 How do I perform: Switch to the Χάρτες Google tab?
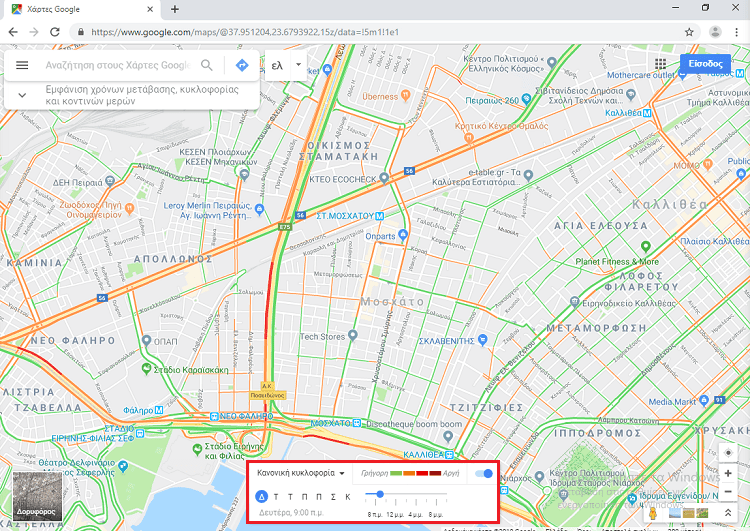82,9
